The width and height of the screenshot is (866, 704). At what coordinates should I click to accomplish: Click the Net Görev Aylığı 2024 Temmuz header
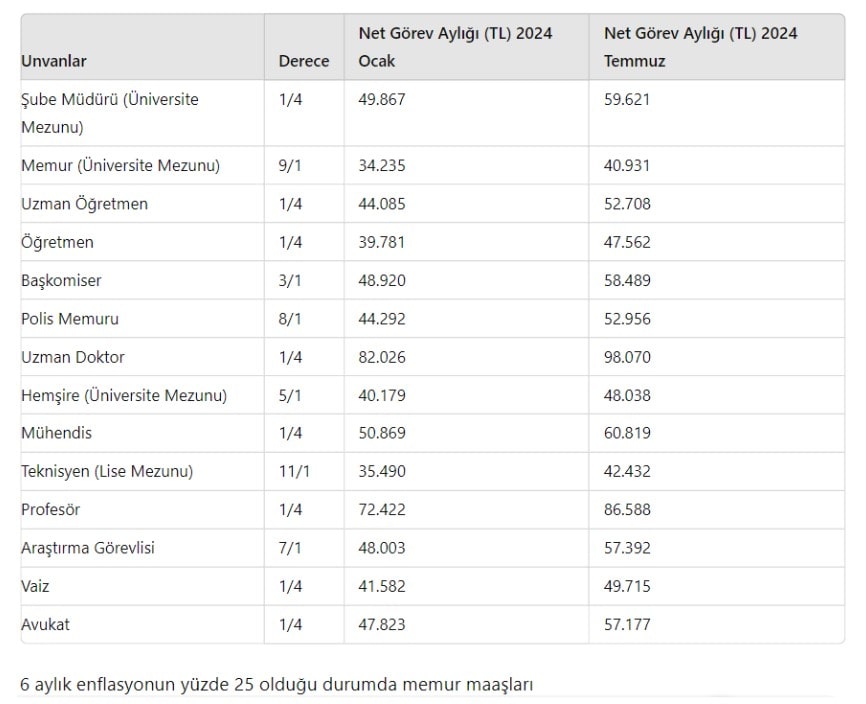point(700,47)
